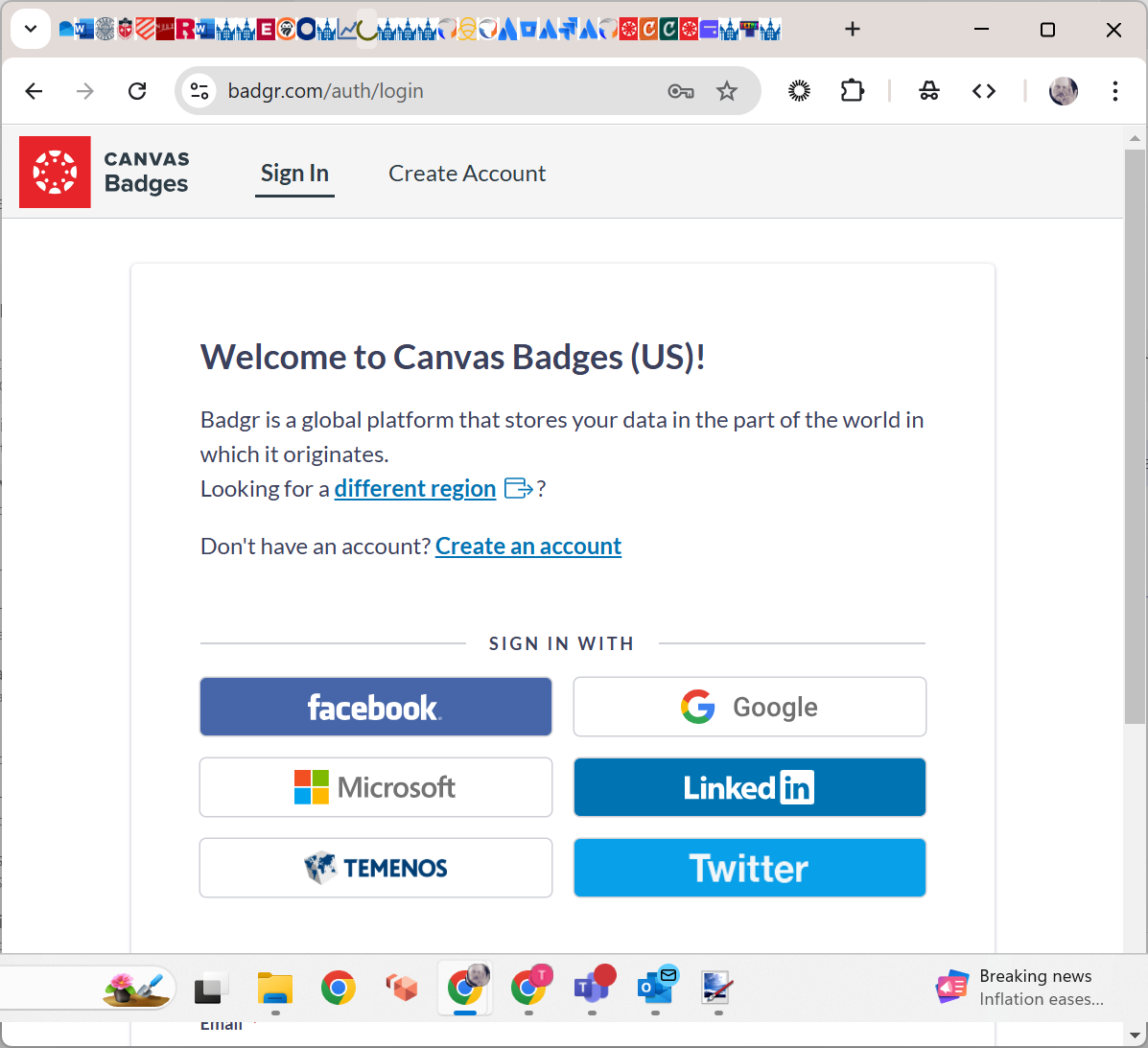
Task: Sign in with Google
Action: pyautogui.click(x=750, y=707)
